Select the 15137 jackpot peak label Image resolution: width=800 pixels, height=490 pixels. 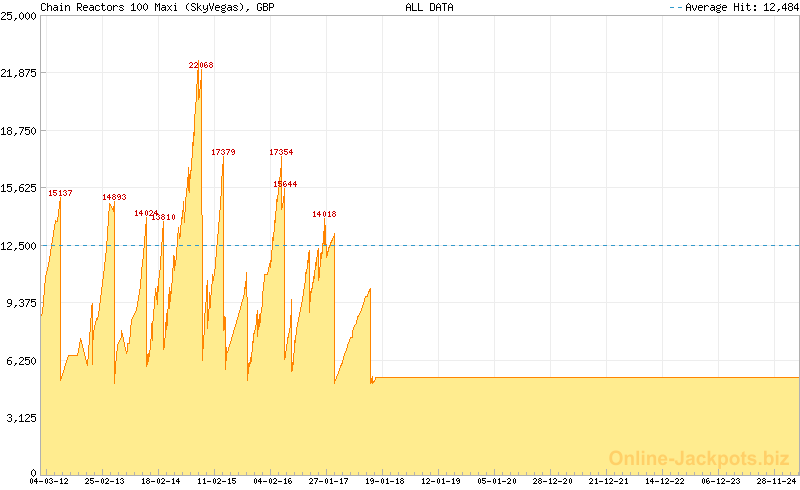click(60, 193)
